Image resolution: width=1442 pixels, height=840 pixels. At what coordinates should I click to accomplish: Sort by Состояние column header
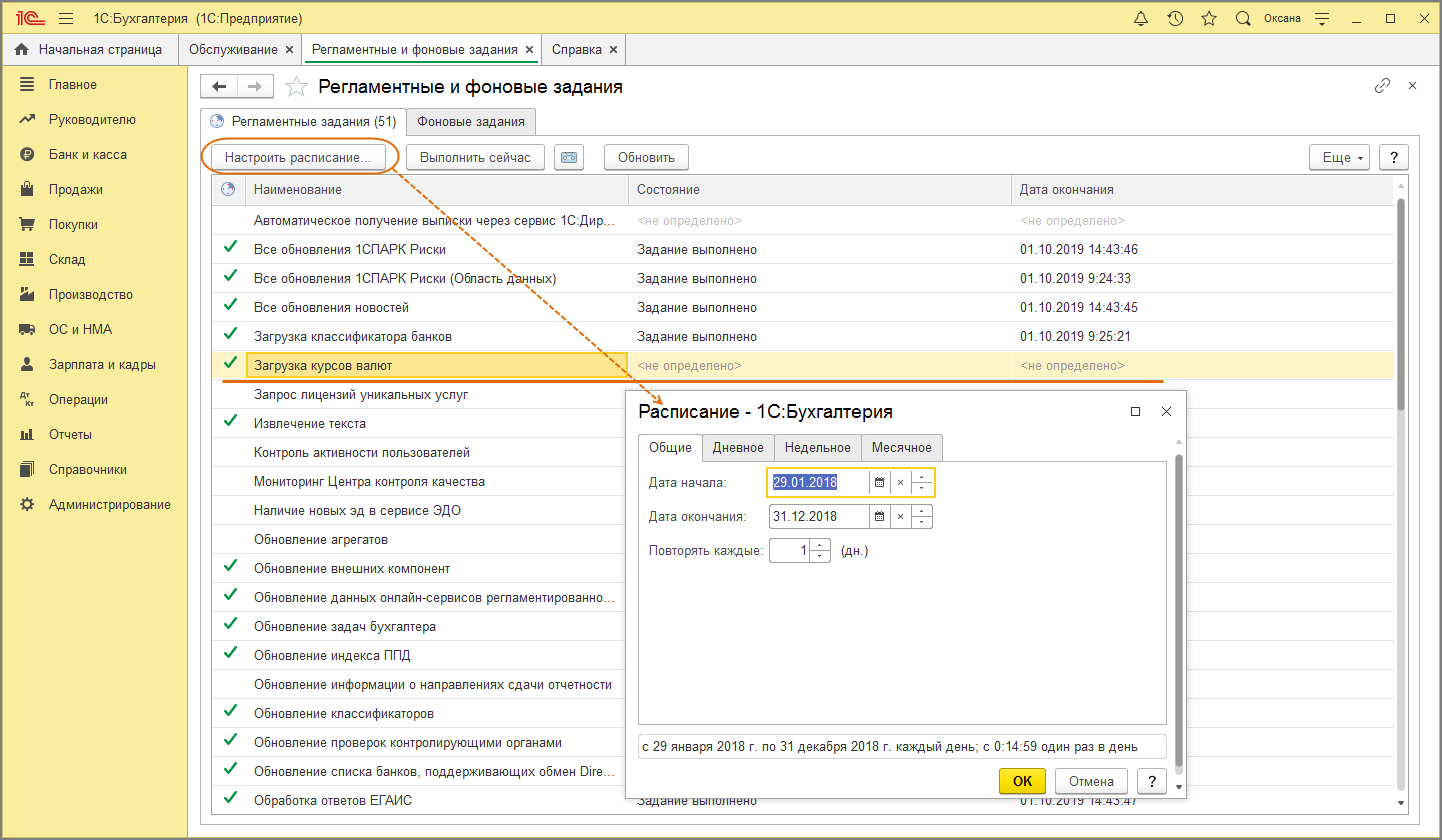pyautogui.click(x=820, y=190)
